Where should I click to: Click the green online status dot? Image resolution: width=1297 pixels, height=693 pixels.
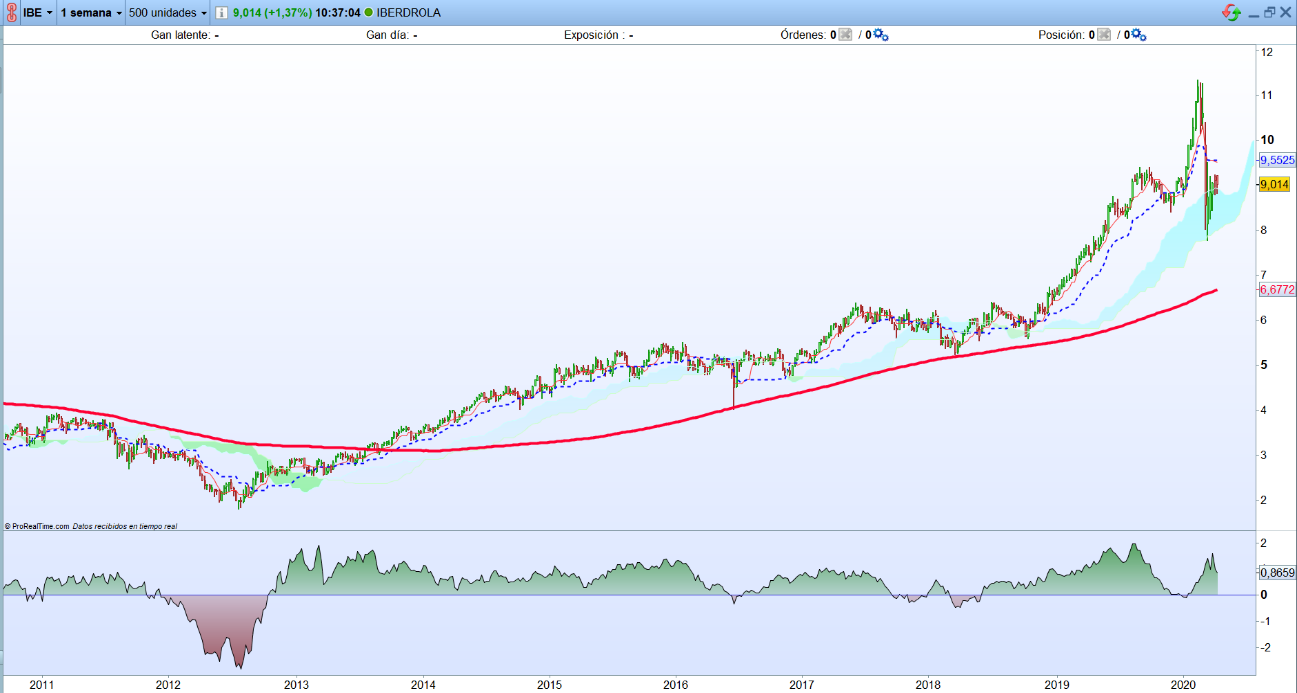pyautogui.click(x=369, y=13)
